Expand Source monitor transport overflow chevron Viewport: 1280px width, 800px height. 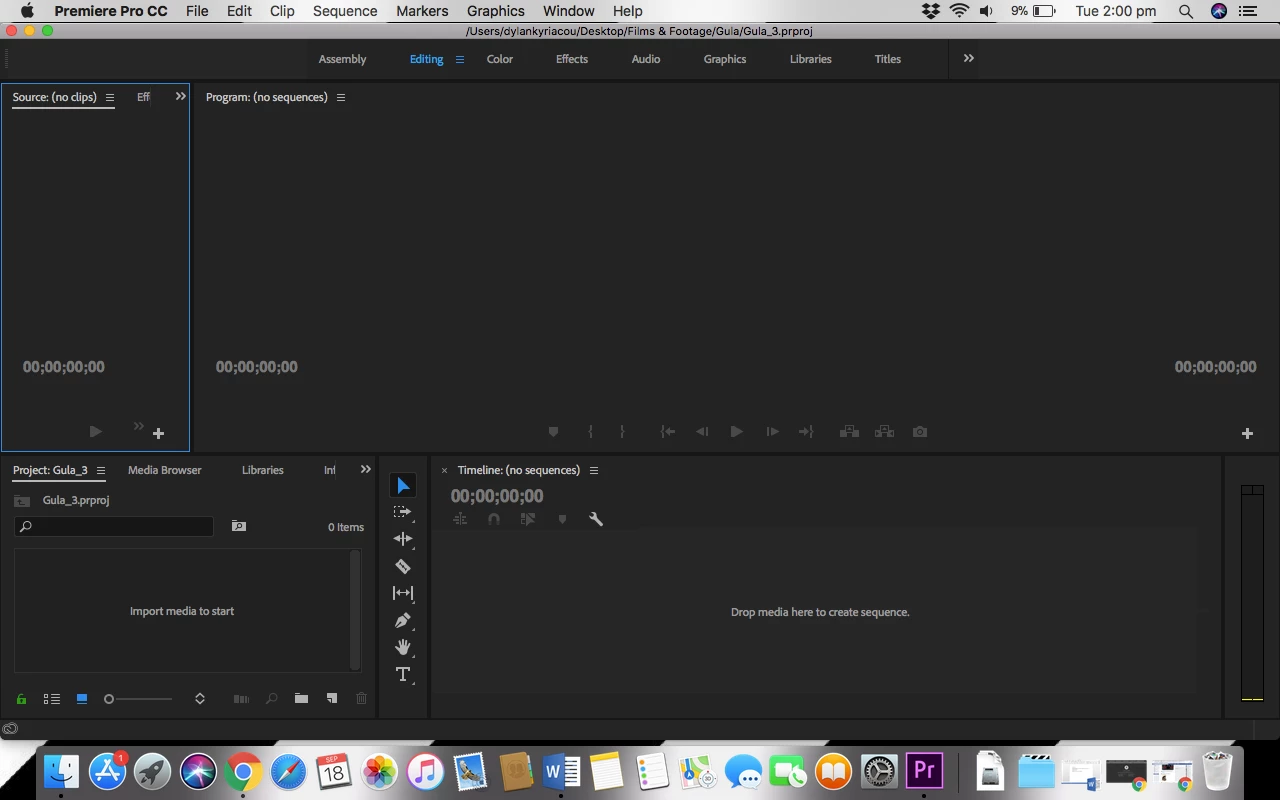point(139,427)
